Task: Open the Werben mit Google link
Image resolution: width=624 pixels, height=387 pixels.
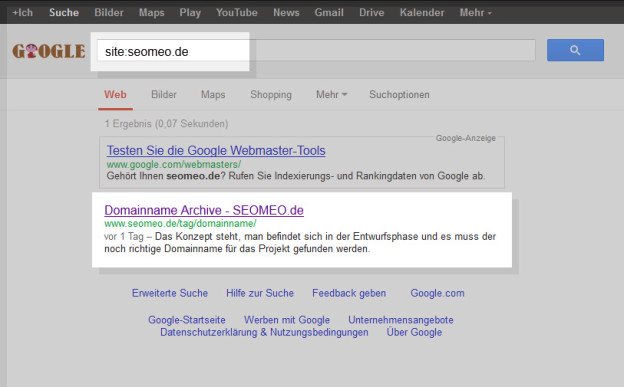Action: [287, 320]
